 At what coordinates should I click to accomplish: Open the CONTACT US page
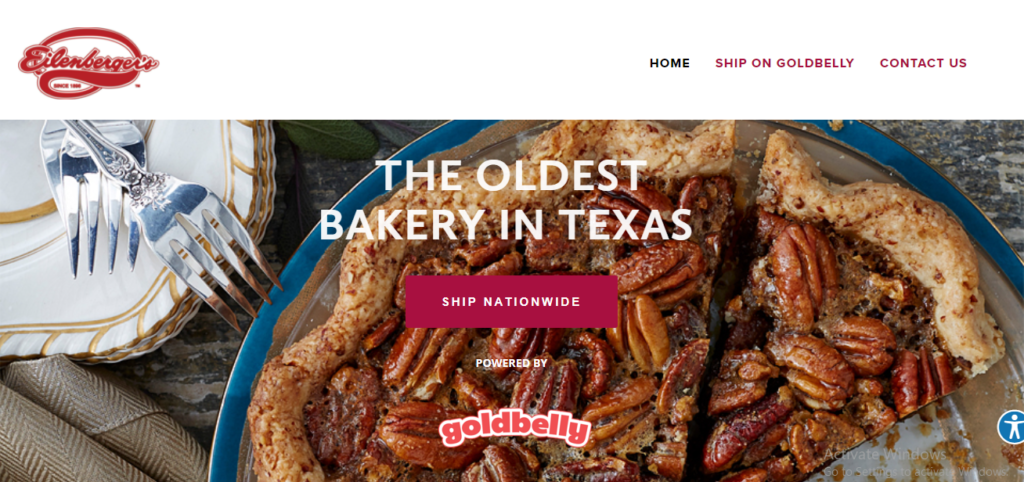pos(923,63)
